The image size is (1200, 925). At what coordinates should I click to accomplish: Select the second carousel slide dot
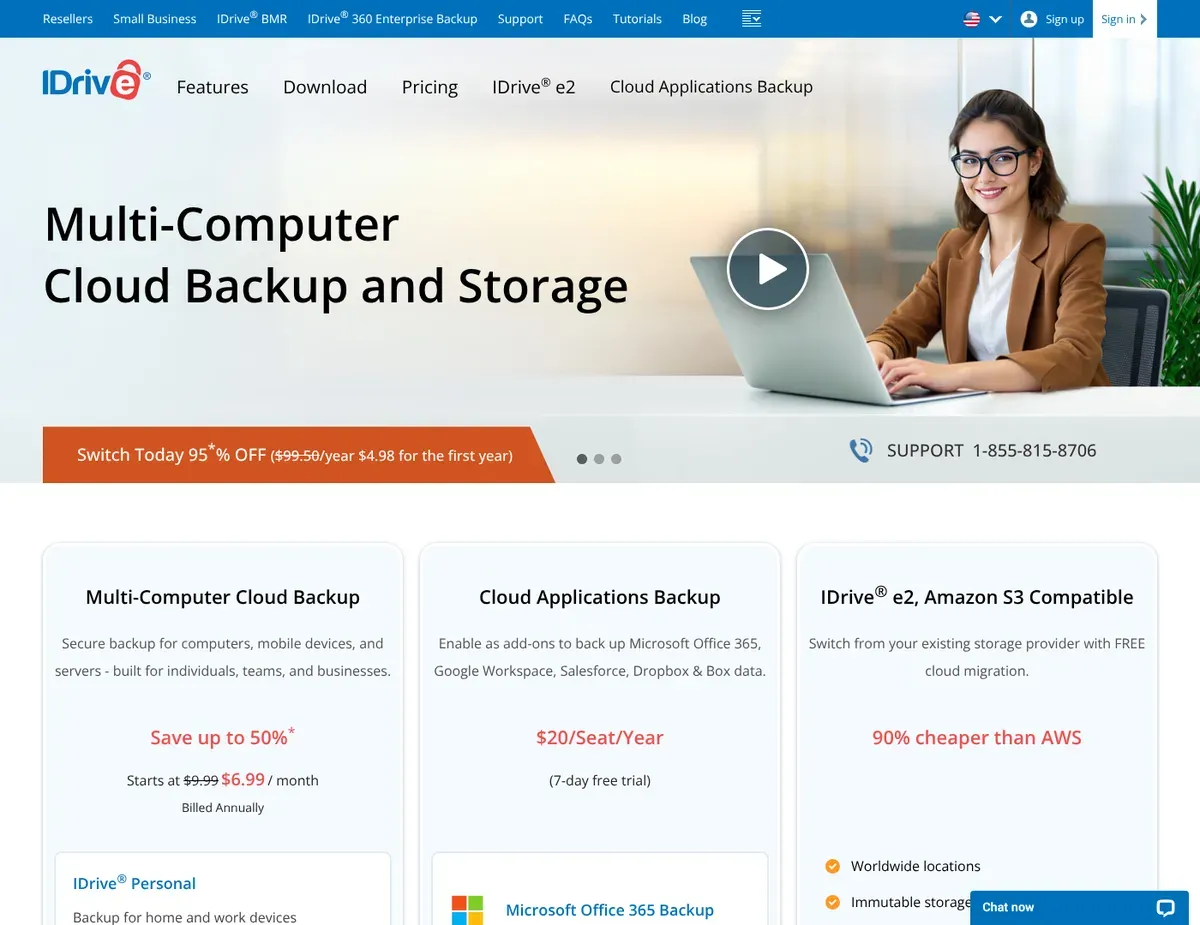pos(599,459)
